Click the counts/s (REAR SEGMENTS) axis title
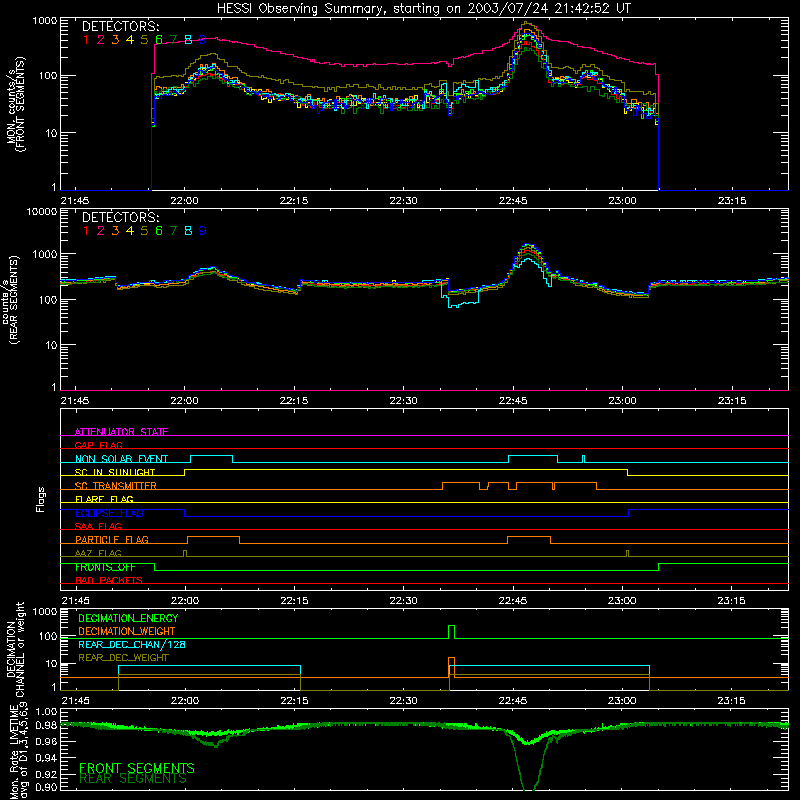The image size is (800, 800). pyautogui.click(x=11, y=300)
